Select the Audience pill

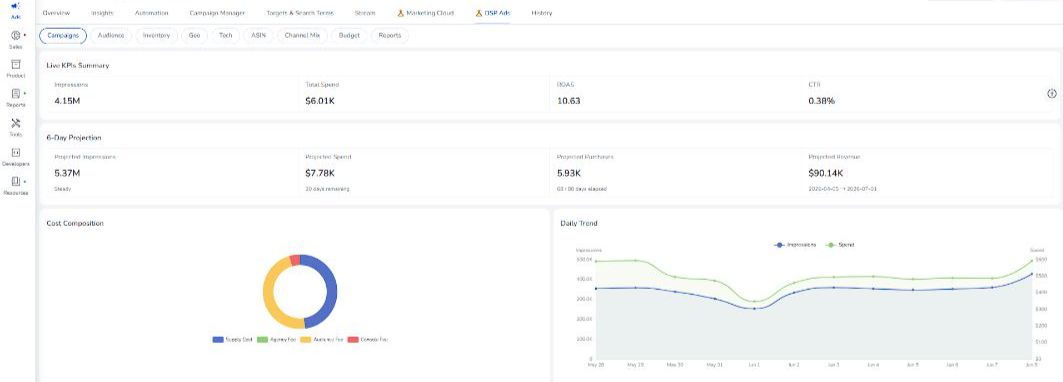coord(111,35)
